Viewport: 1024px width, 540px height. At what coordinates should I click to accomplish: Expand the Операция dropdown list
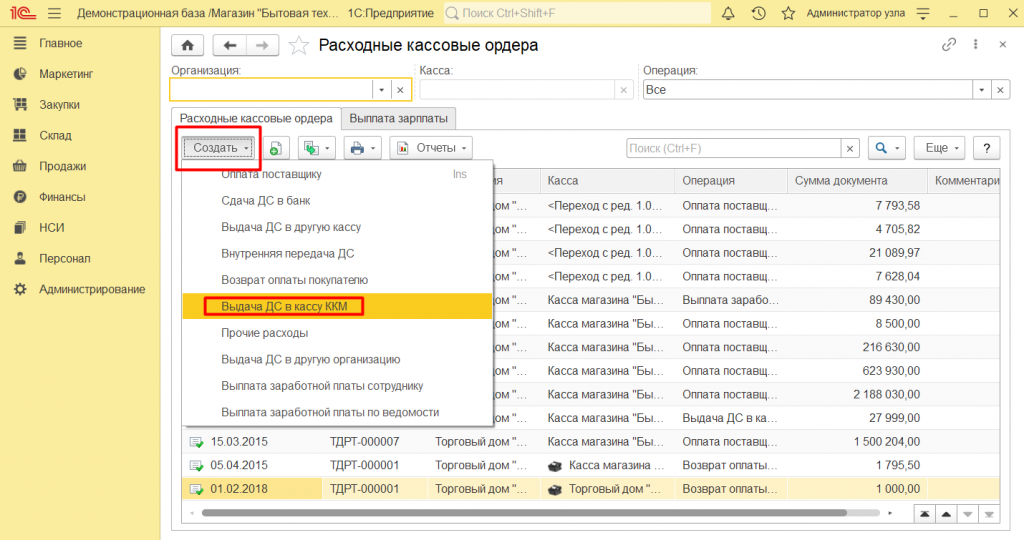point(982,90)
